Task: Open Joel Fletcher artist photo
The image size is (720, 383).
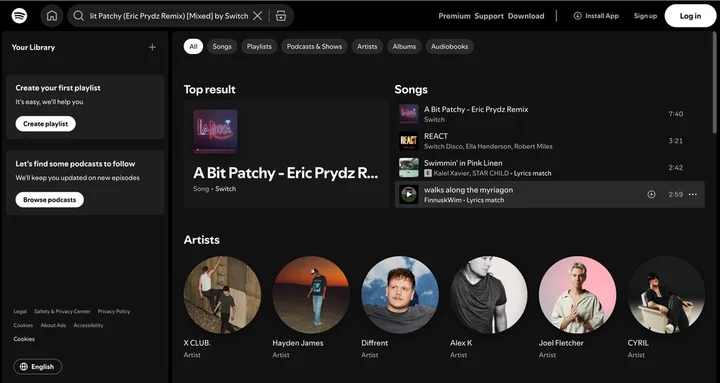Action: pyautogui.click(x=578, y=295)
